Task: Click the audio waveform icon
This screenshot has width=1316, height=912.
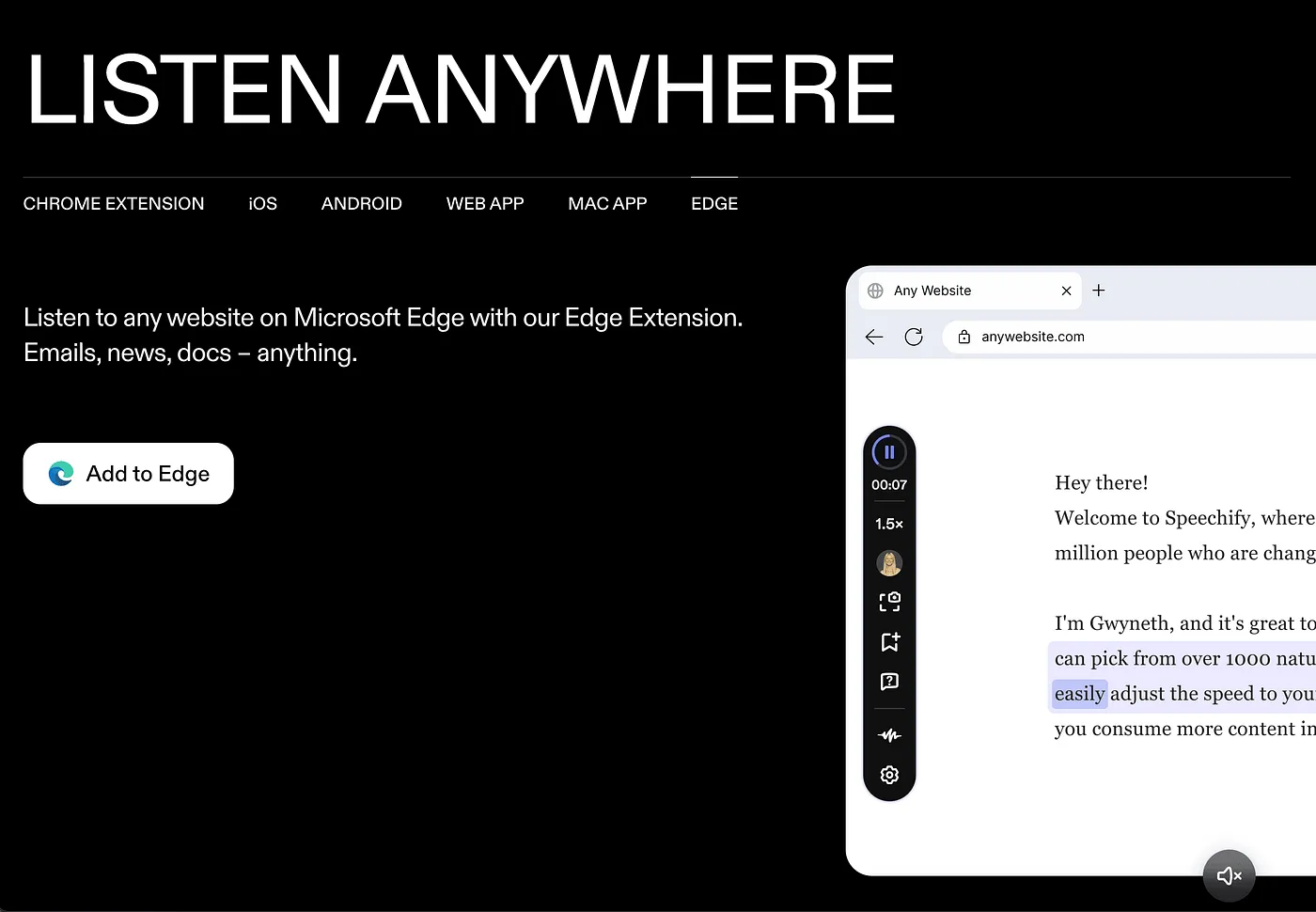Action: 889,735
